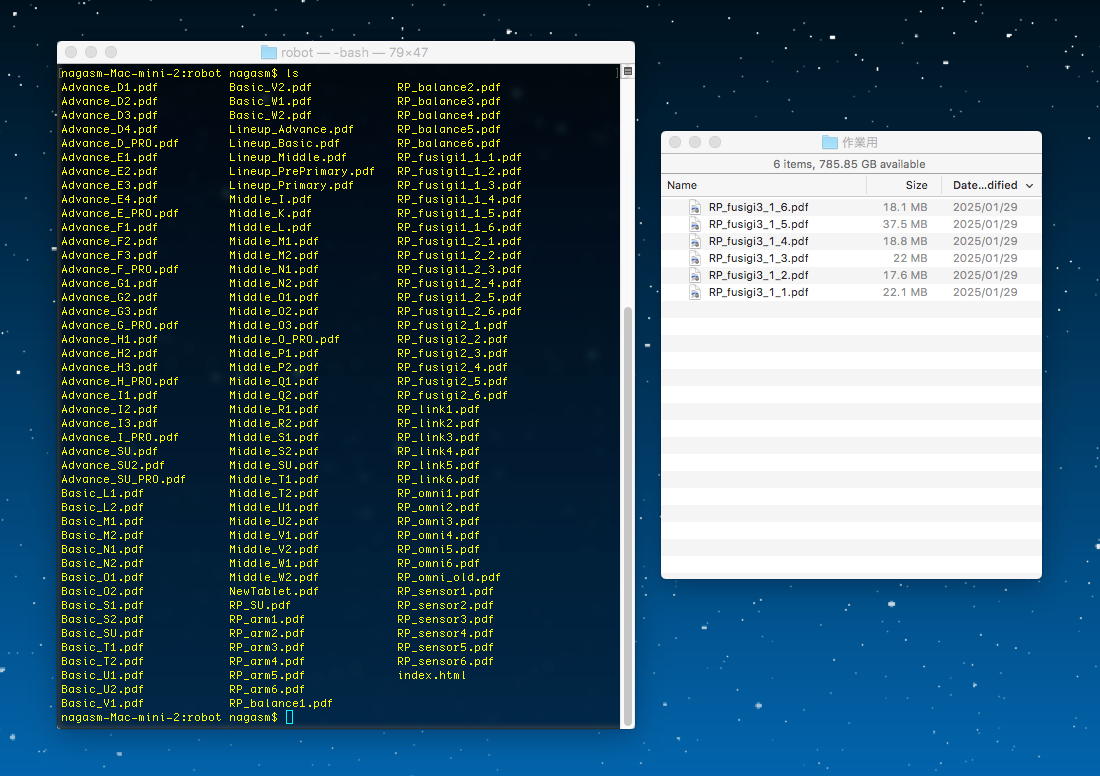Click the robot folder icon in Terminal title

pyautogui.click(x=268, y=52)
